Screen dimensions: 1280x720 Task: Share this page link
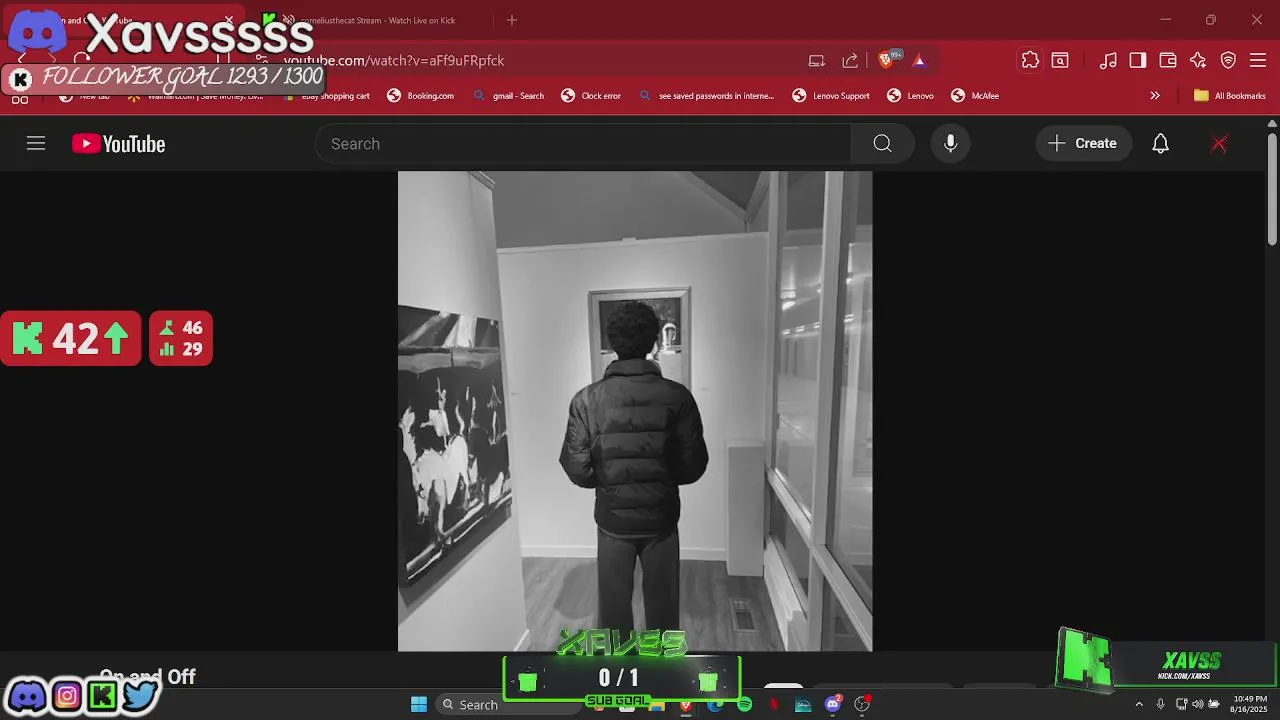850,61
